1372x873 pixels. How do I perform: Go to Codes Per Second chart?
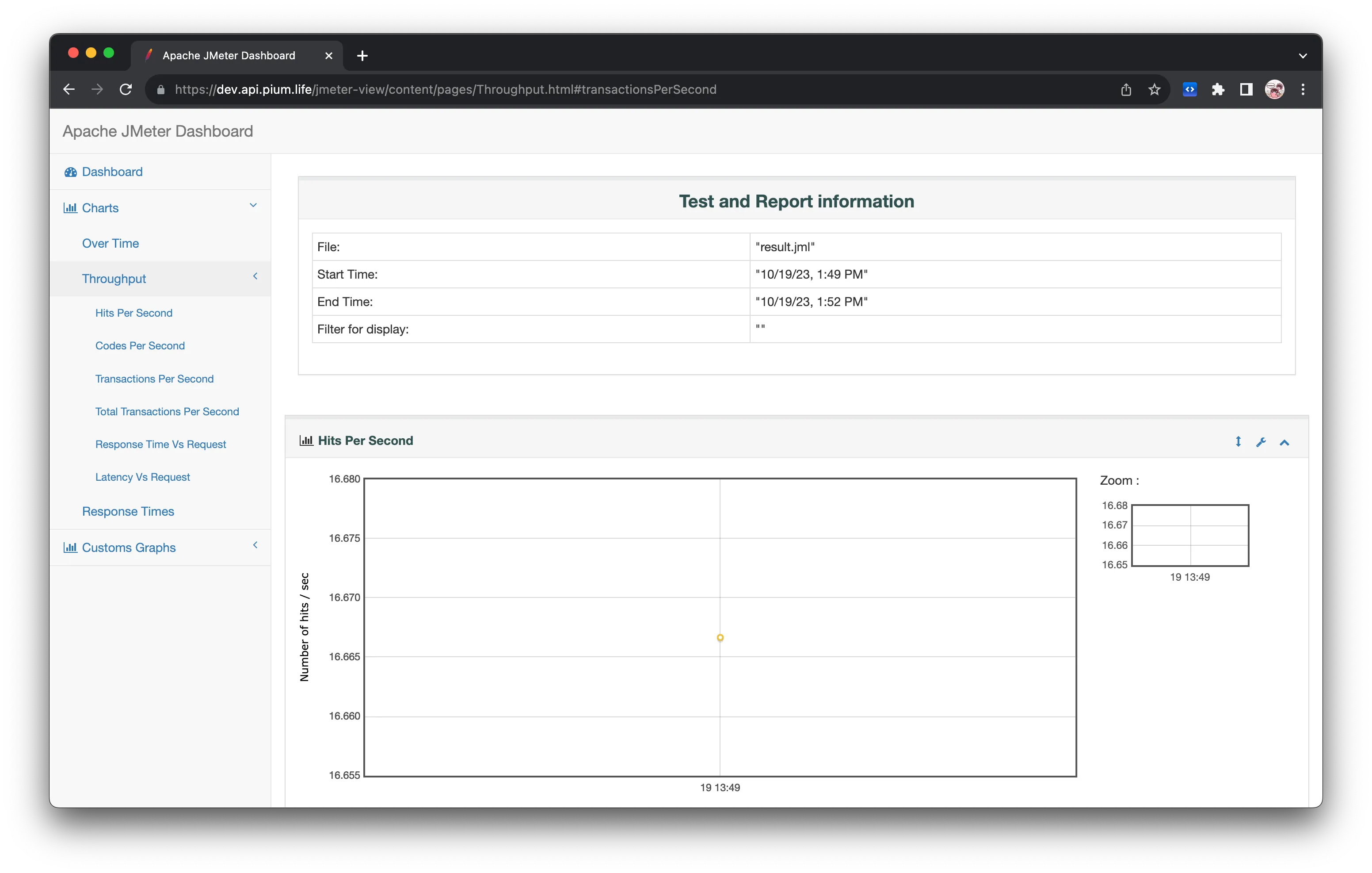140,345
